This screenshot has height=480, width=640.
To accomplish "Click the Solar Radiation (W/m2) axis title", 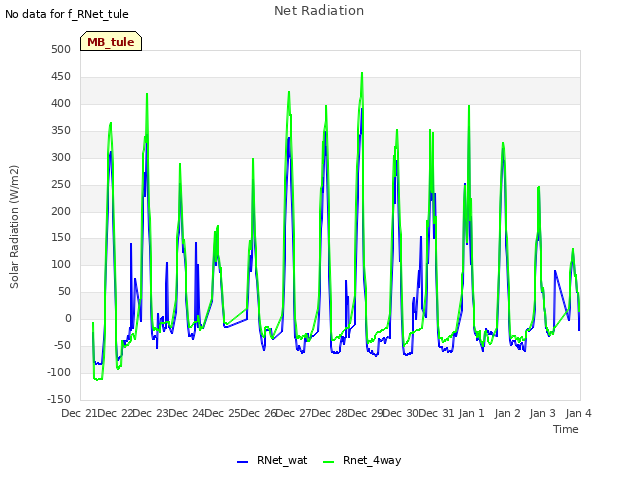I will coord(14,227).
